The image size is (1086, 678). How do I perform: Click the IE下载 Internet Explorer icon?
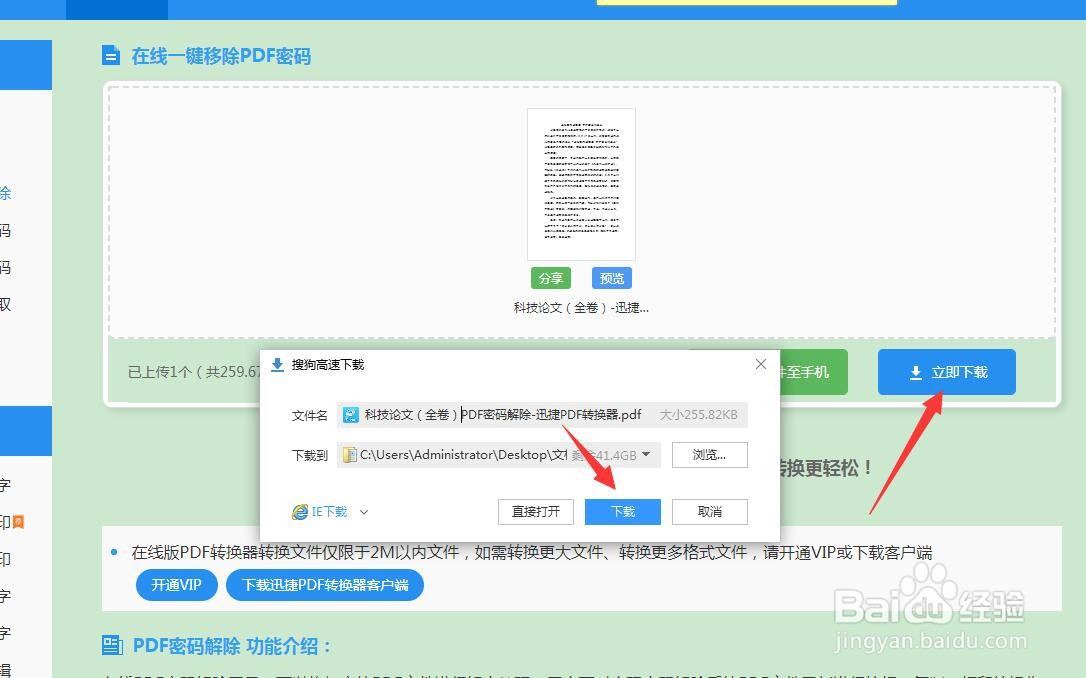tap(300, 512)
